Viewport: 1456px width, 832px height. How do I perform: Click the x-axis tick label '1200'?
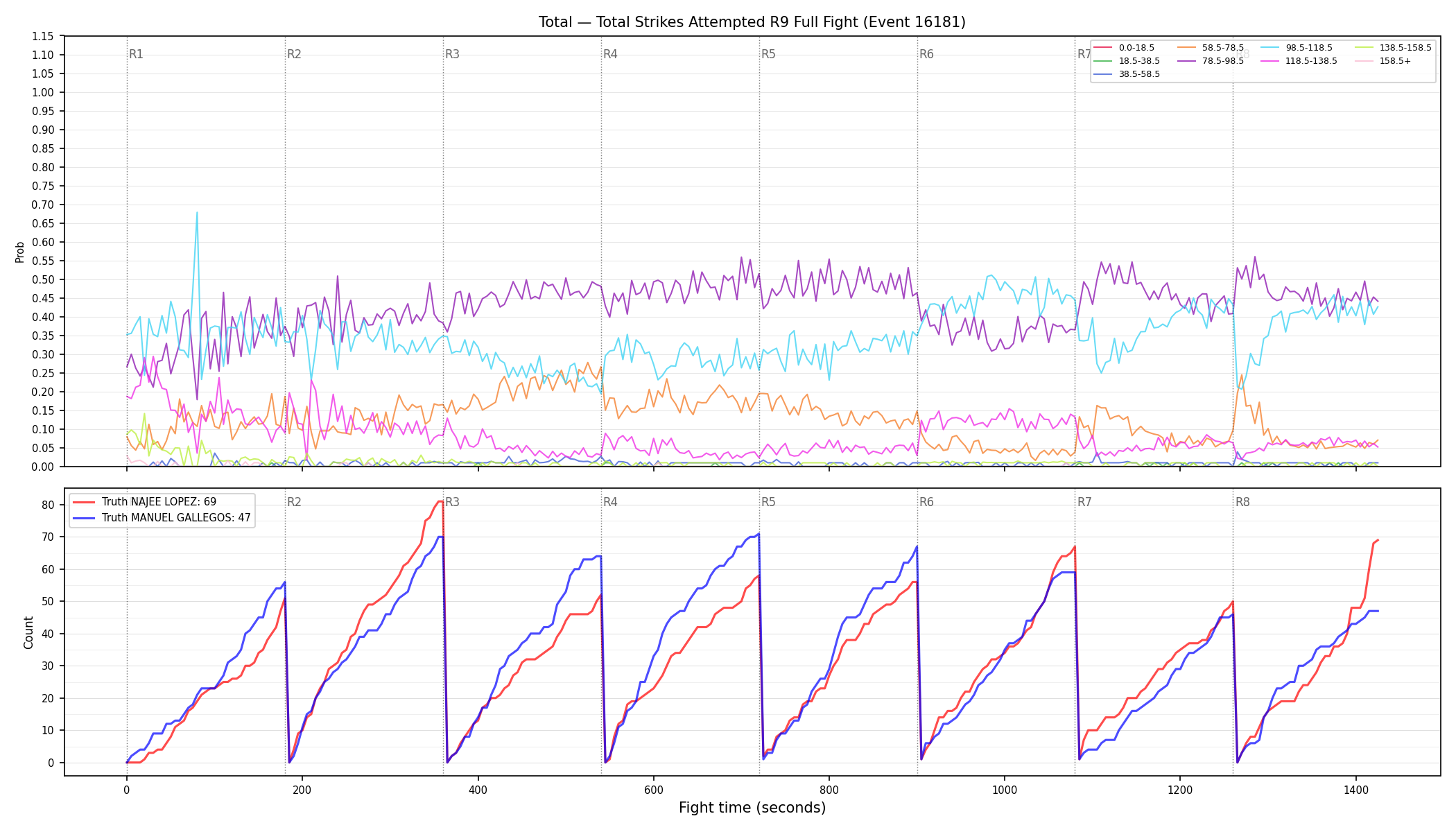click(x=1180, y=790)
